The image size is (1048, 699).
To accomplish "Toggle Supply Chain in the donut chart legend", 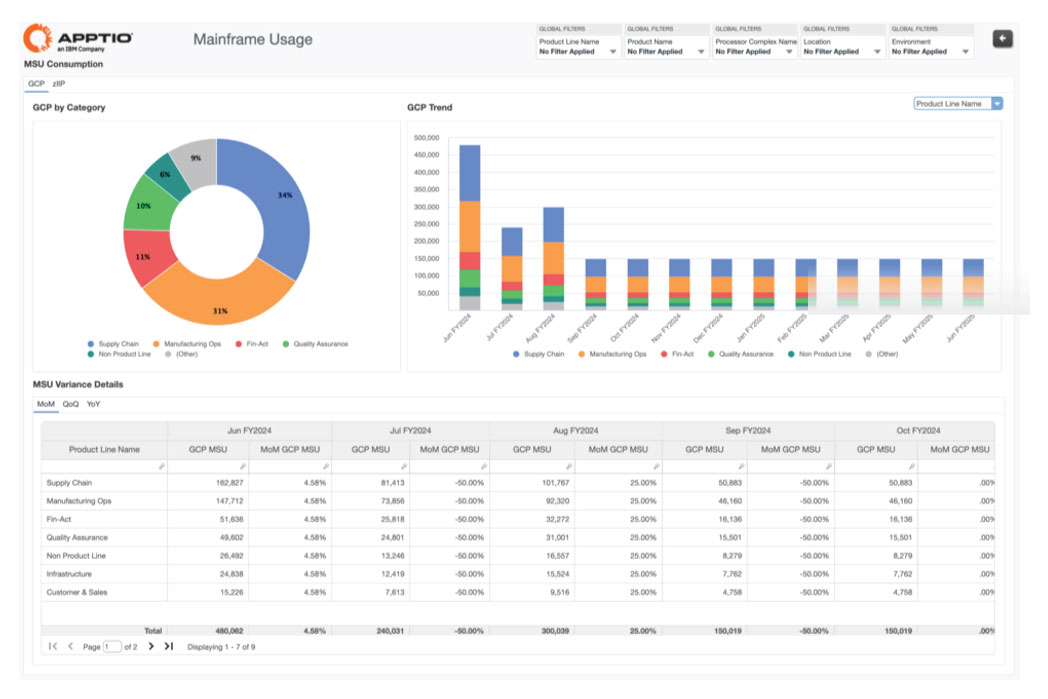I will [113, 344].
